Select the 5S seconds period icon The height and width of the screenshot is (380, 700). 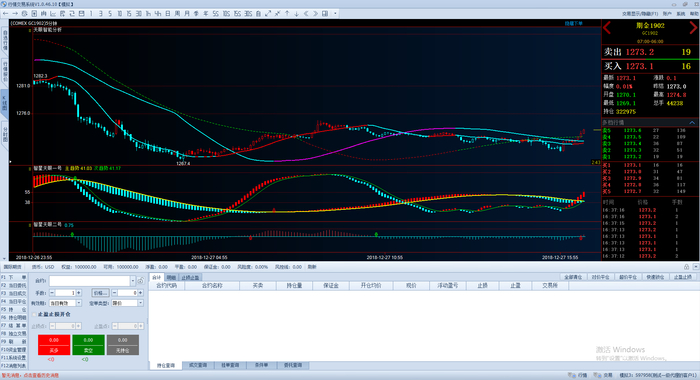216,14
